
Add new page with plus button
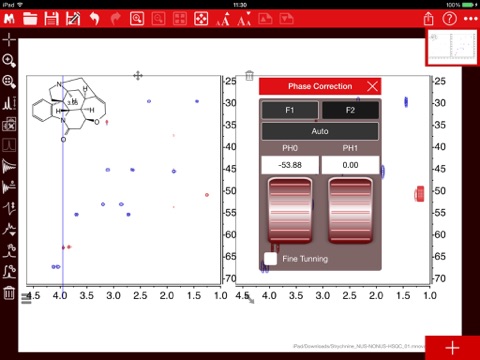452,348
